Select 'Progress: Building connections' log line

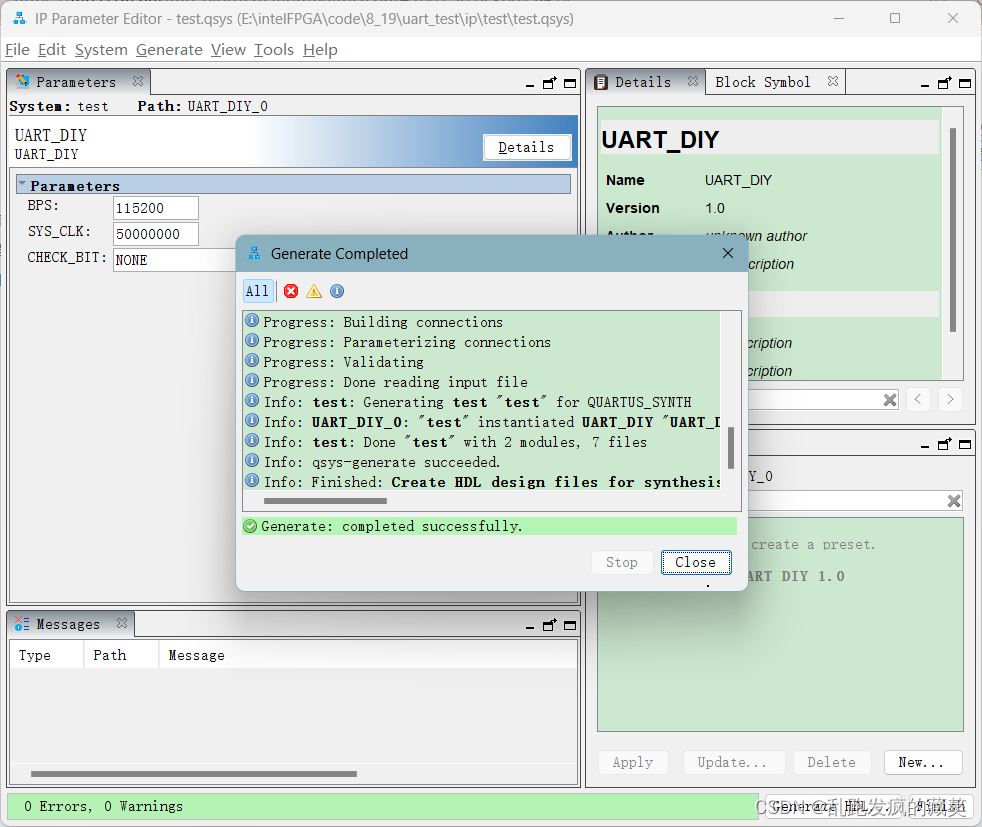(x=482, y=322)
